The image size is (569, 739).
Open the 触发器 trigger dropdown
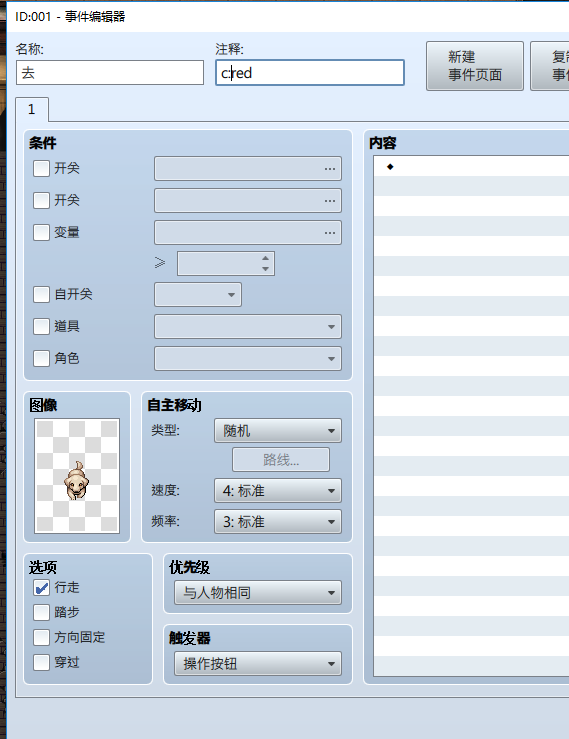point(258,664)
